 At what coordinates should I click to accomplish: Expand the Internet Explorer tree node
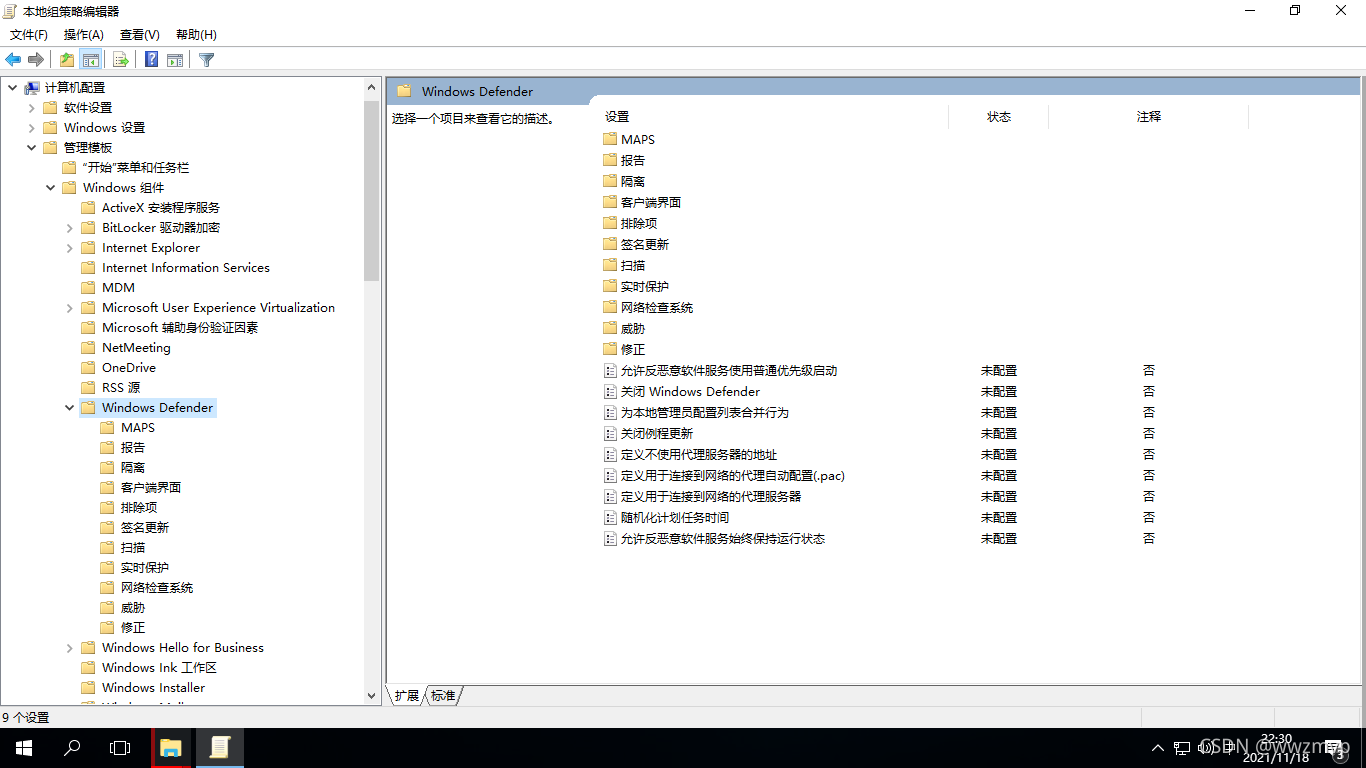coord(70,248)
